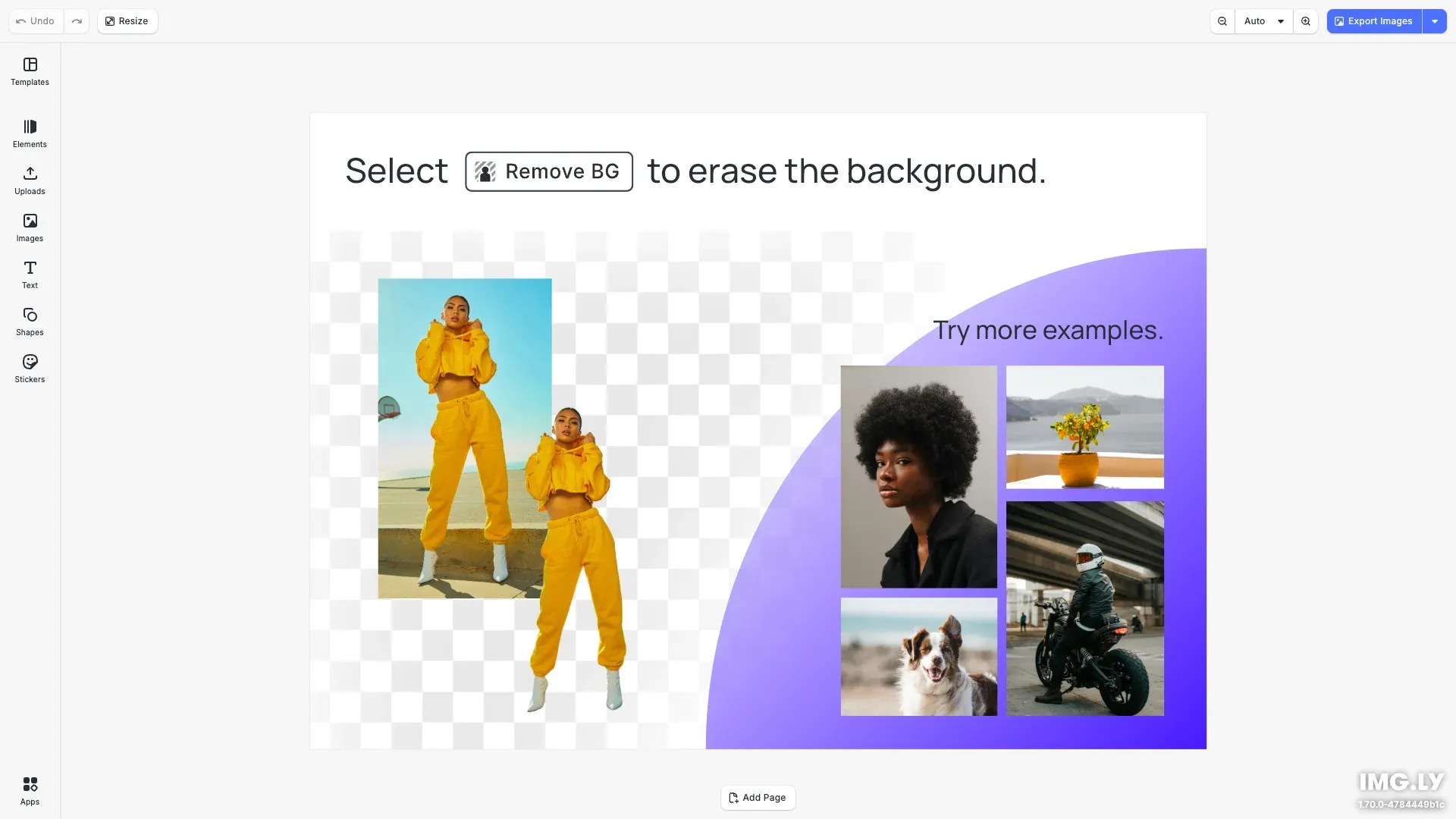The width and height of the screenshot is (1456, 819).
Task: Click the Add Page control
Action: 758,798
